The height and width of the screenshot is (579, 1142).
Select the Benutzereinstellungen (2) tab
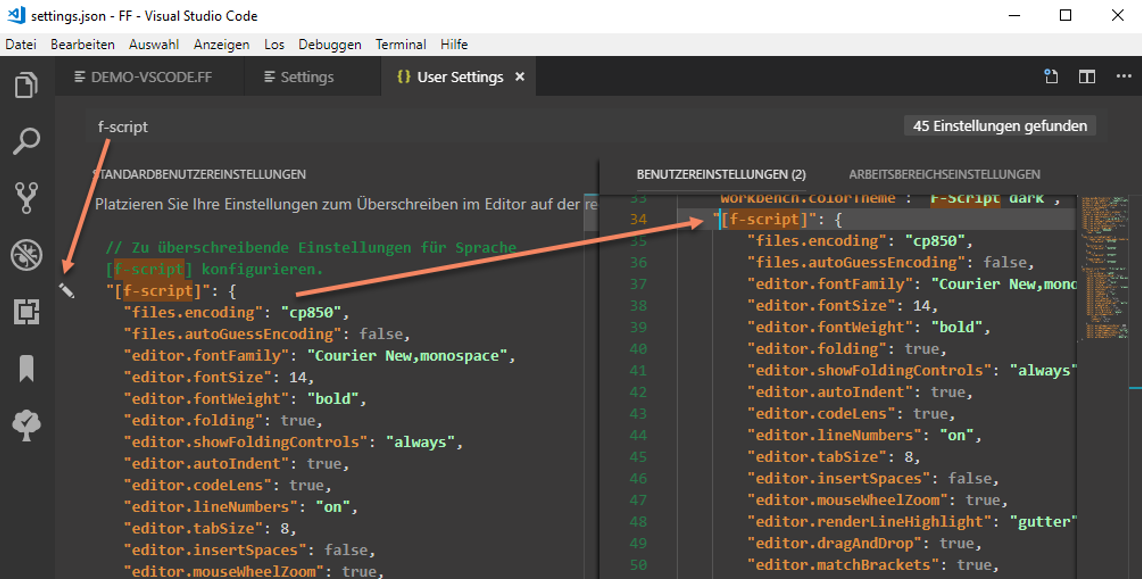pos(721,174)
